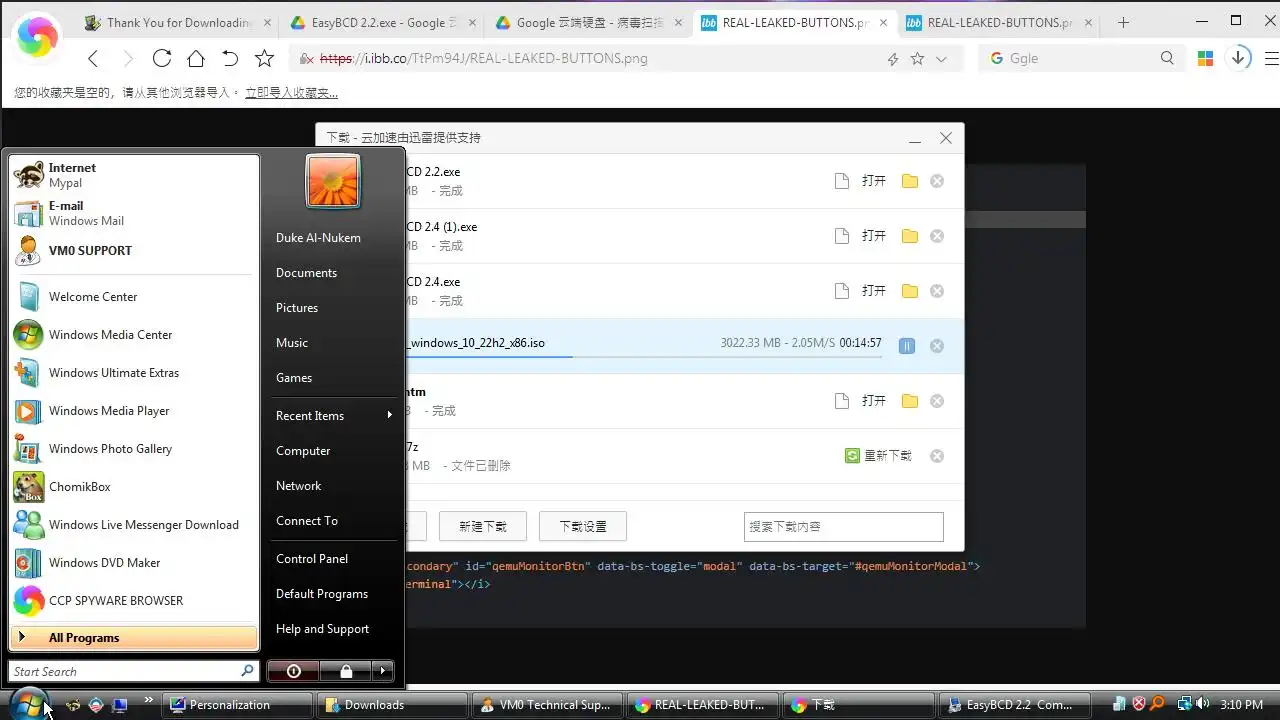
Task: Click the Start orb on the taskbar
Action: (x=29, y=704)
